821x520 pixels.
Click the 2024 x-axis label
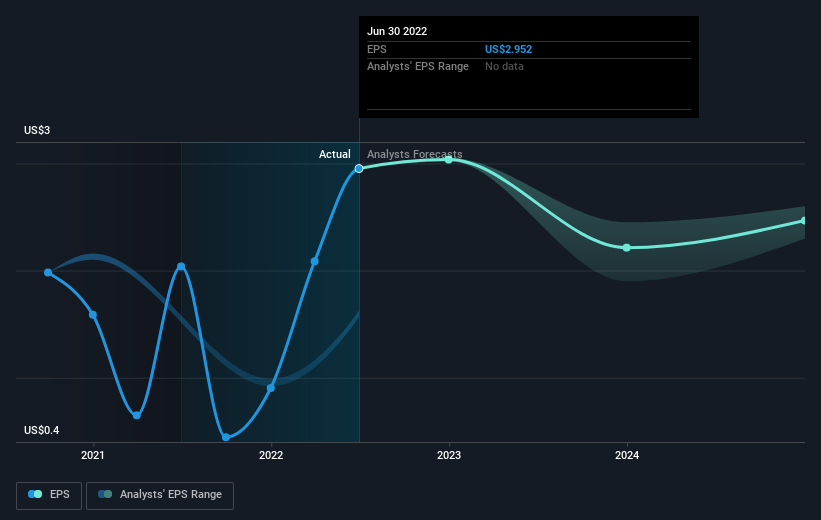(627, 456)
